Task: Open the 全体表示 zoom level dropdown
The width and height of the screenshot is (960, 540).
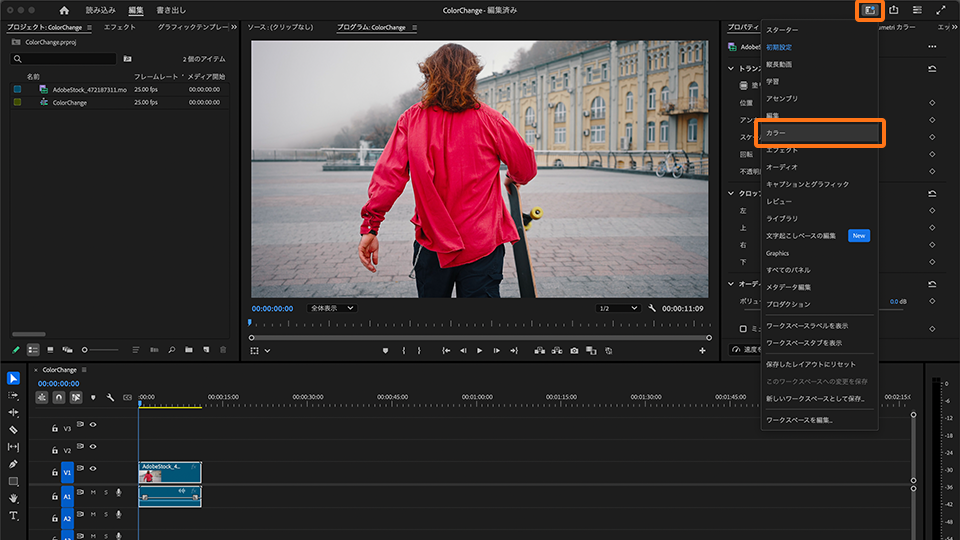Action: tap(331, 308)
